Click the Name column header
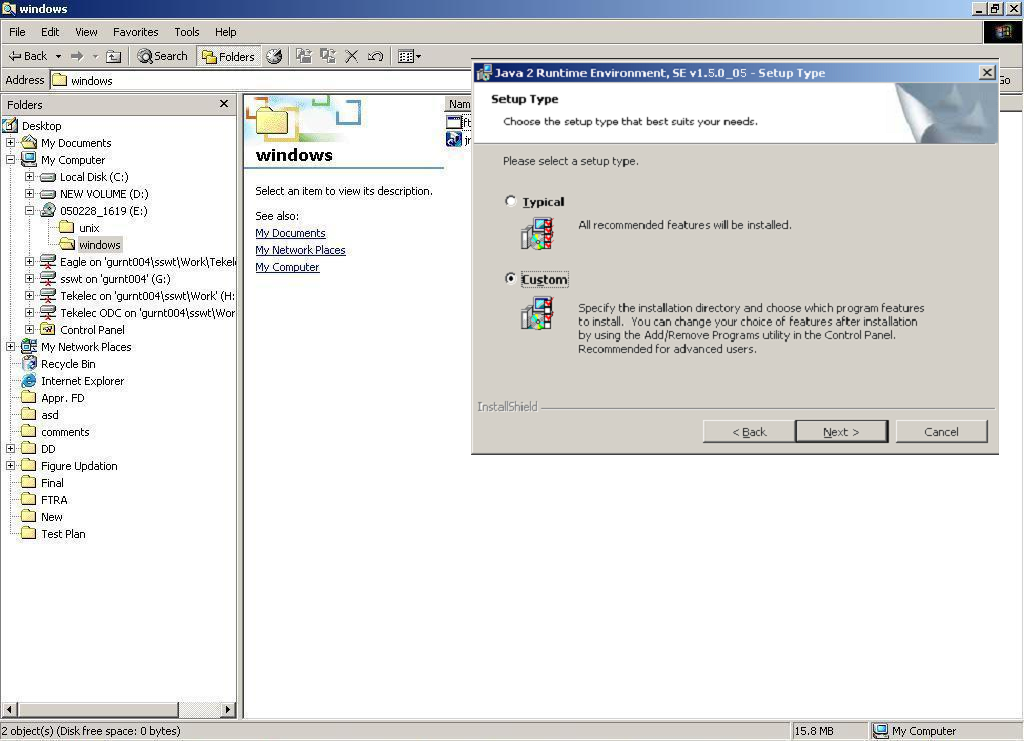 click(458, 104)
